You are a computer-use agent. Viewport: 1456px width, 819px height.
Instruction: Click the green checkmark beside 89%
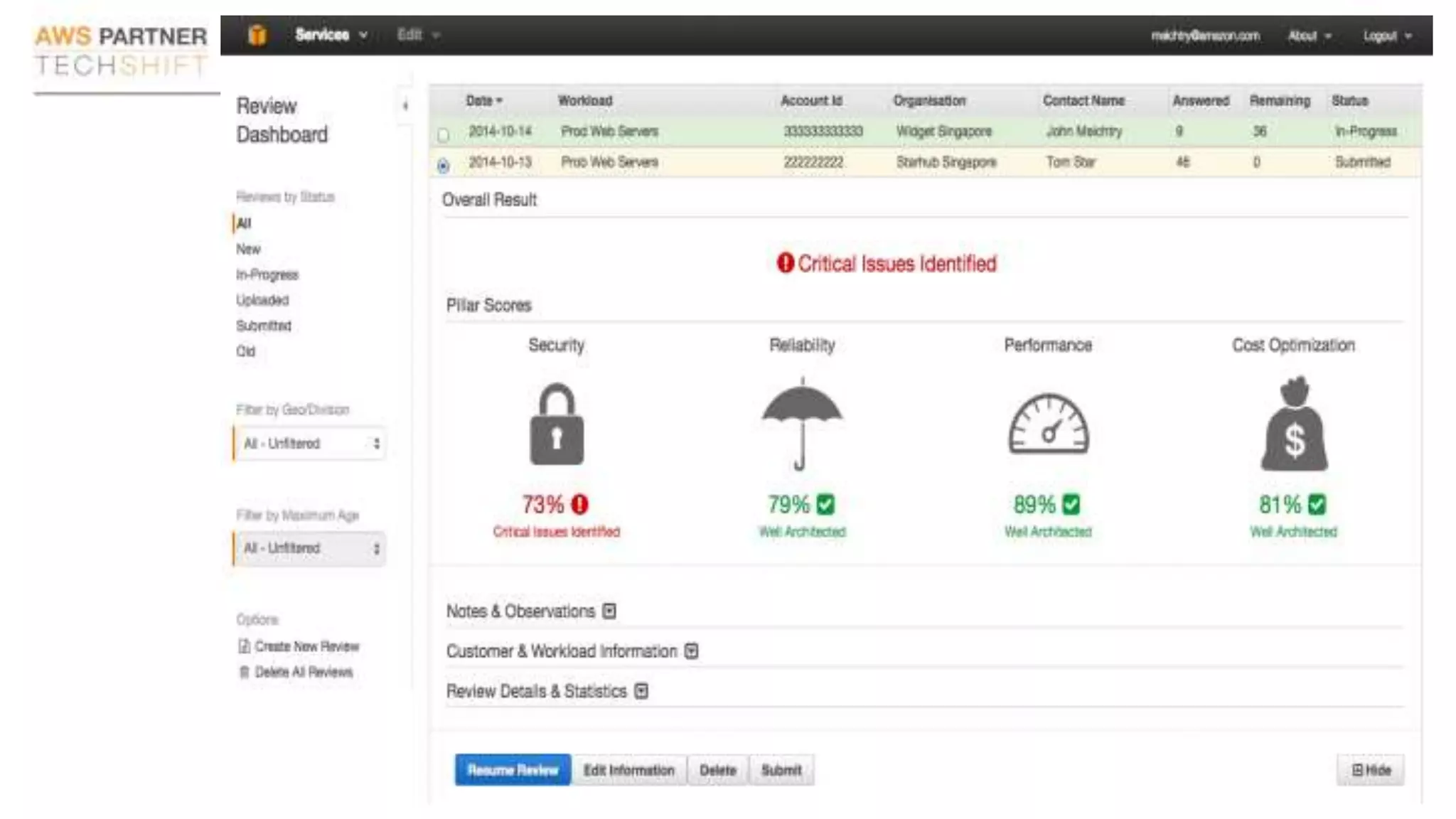[x=1071, y=505]
